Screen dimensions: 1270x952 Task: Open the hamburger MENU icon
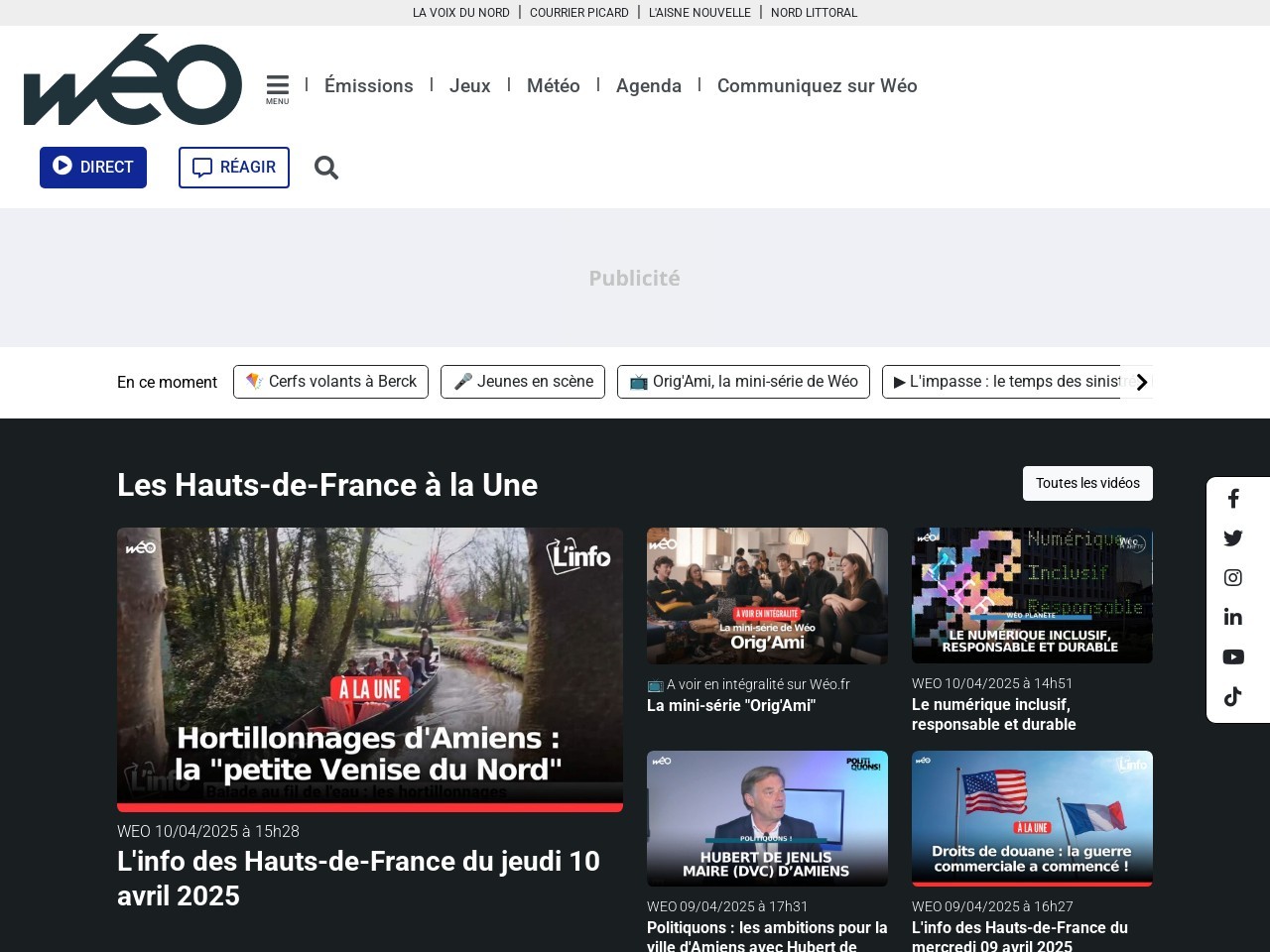tap(278, 89)
